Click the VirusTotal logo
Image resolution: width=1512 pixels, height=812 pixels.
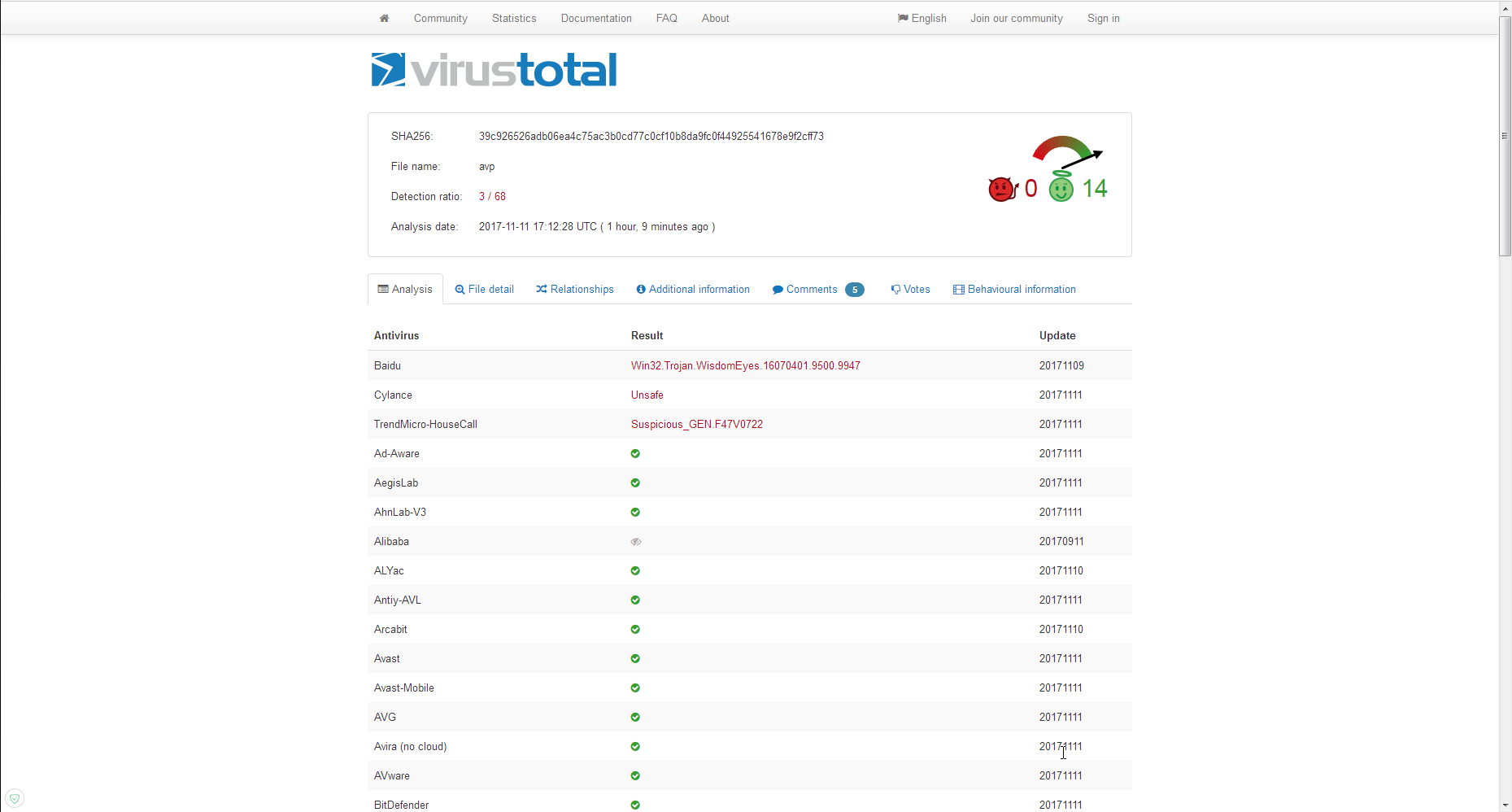[x=494, y=70]
